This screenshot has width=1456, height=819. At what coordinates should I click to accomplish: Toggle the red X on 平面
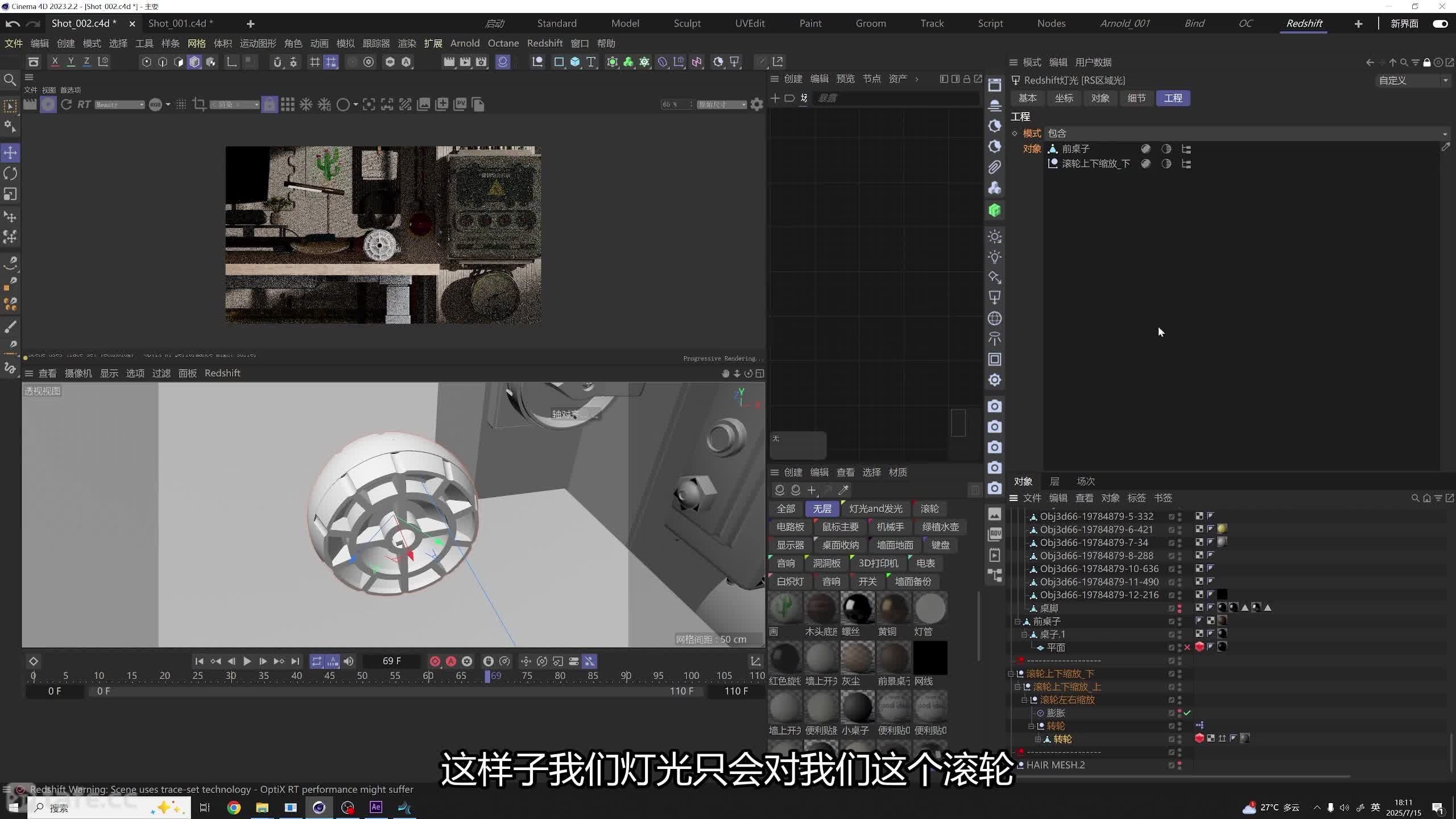pos(1188,647)
